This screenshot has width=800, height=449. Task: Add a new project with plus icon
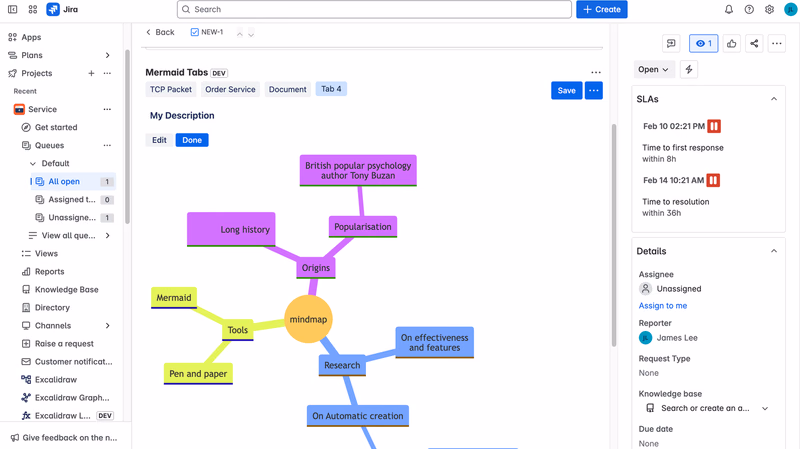91,73
